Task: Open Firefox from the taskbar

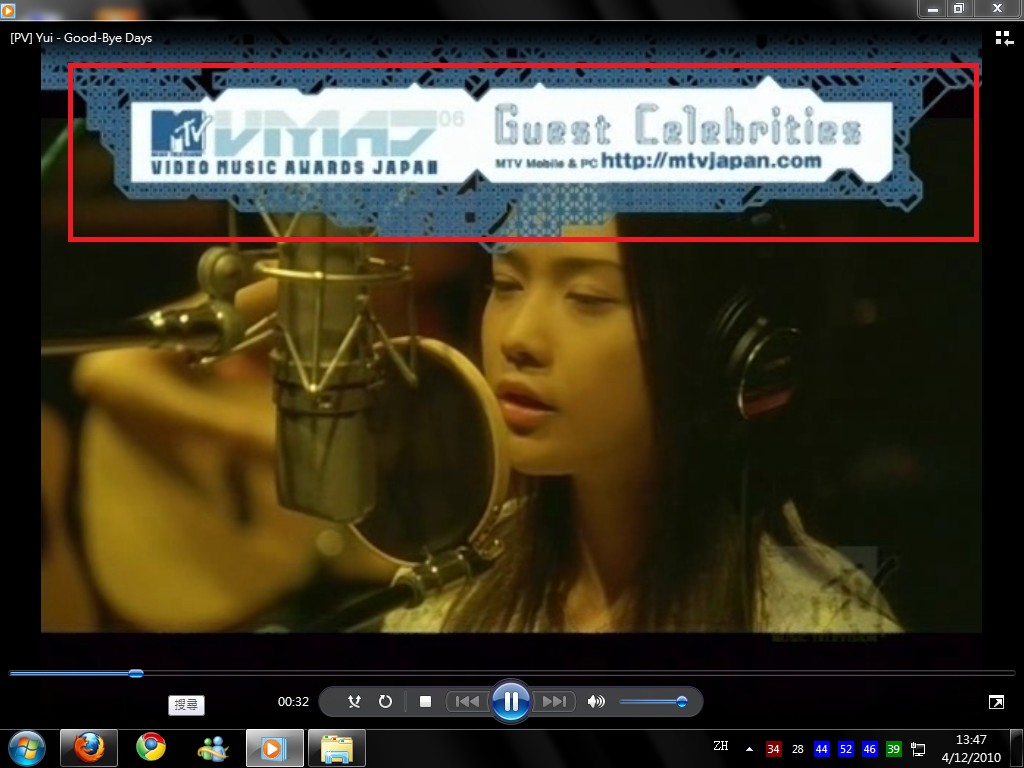Action: 89,748
